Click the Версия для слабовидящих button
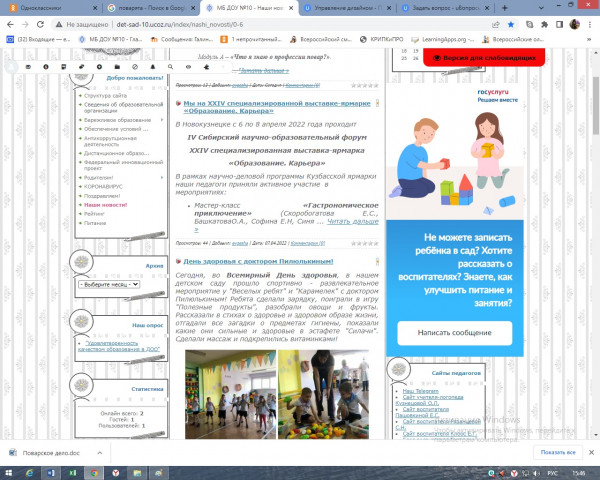 (484, 58)
